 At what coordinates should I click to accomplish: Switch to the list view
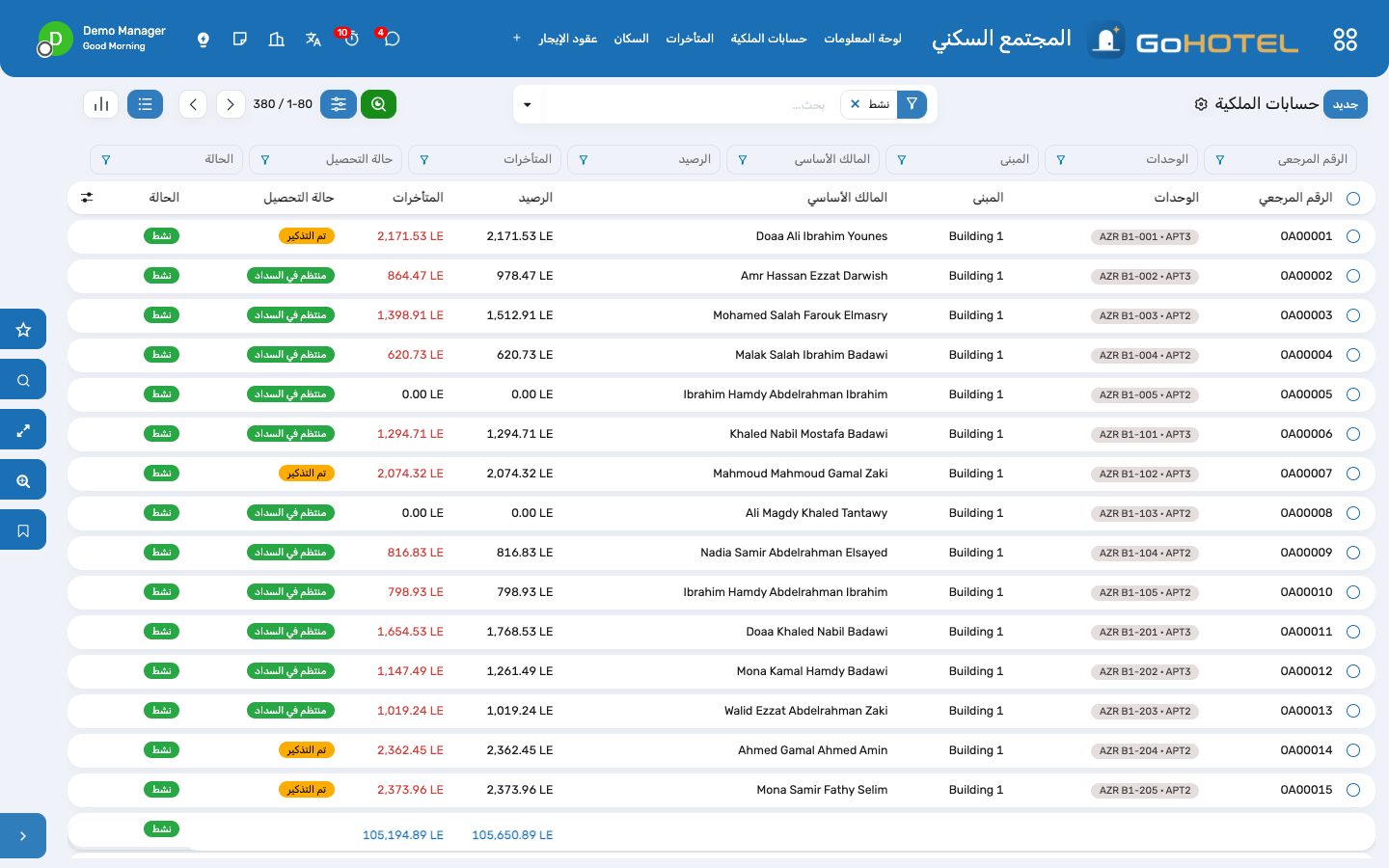tap(145, 104)
